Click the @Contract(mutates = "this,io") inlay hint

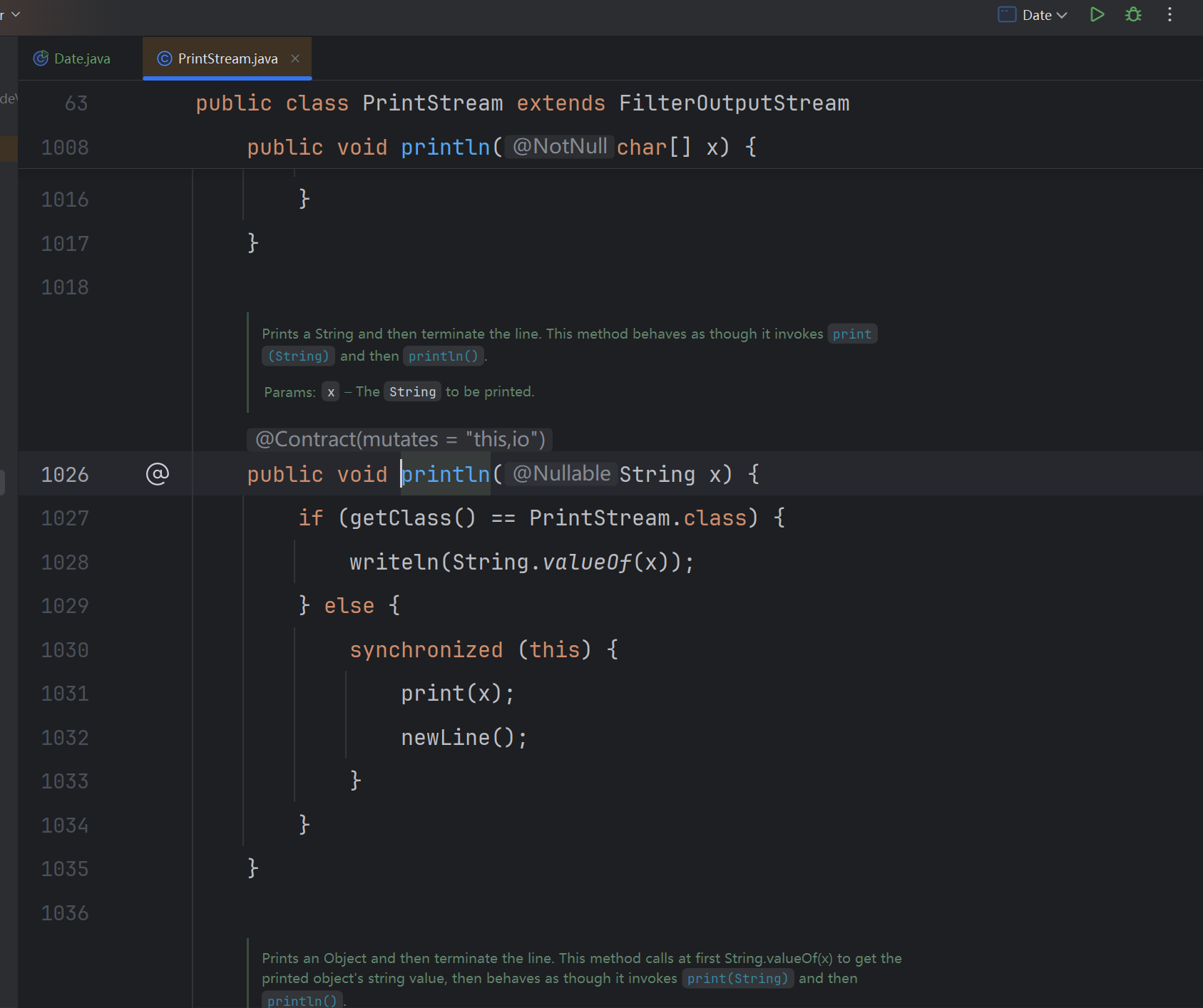point(400,439)
